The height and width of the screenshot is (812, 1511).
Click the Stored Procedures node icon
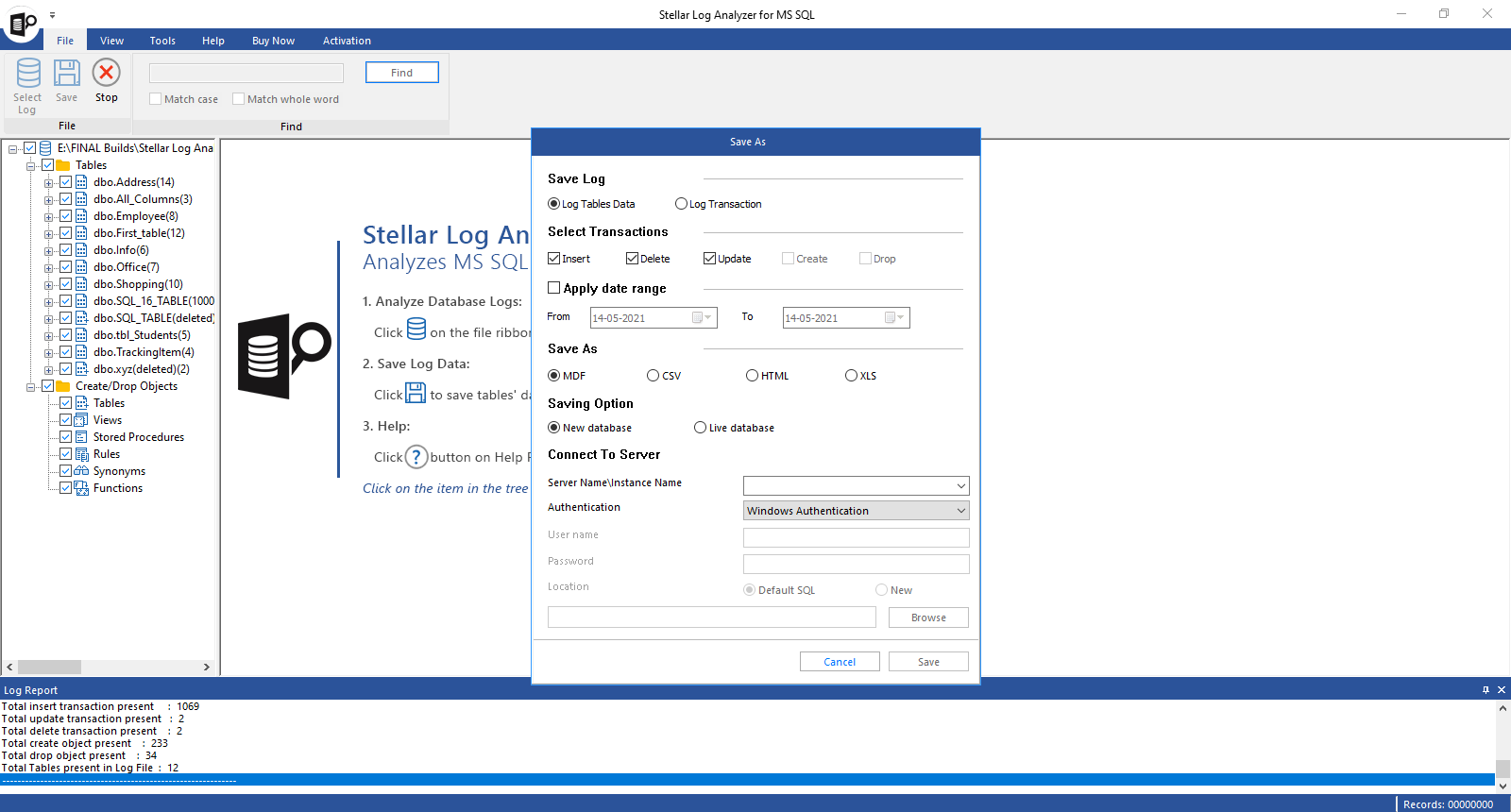[81, 437]
